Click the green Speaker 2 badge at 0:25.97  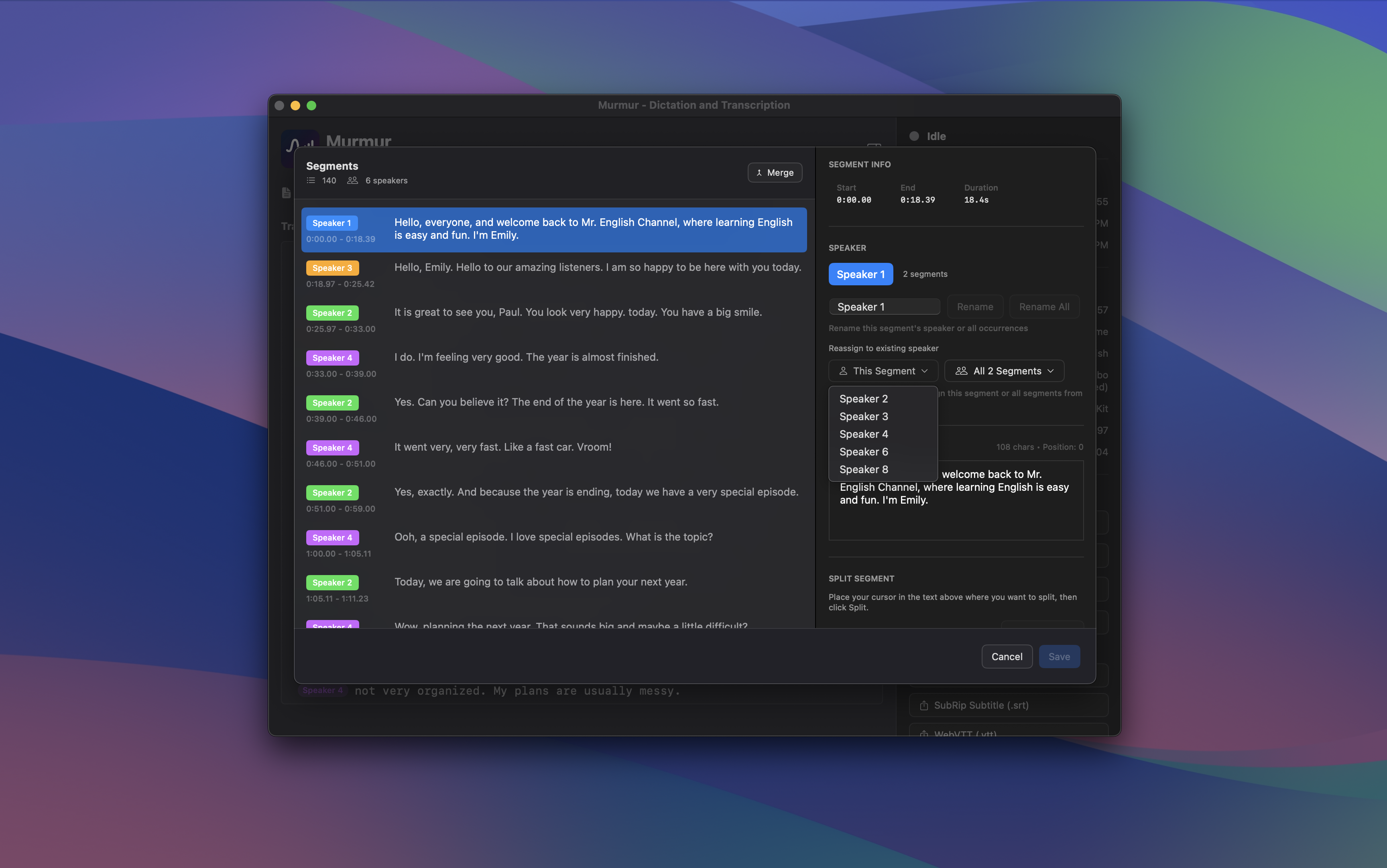click(x=332, y=313)
